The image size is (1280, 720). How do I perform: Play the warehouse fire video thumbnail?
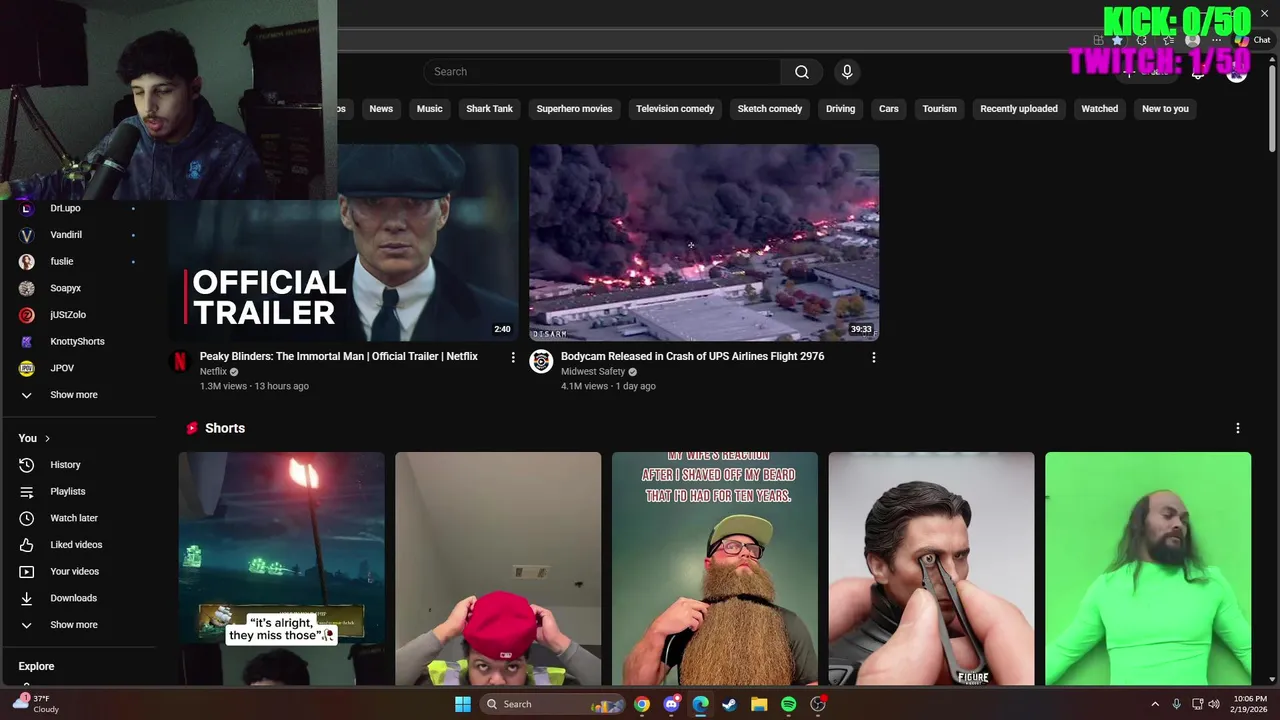tap(704, 243)
